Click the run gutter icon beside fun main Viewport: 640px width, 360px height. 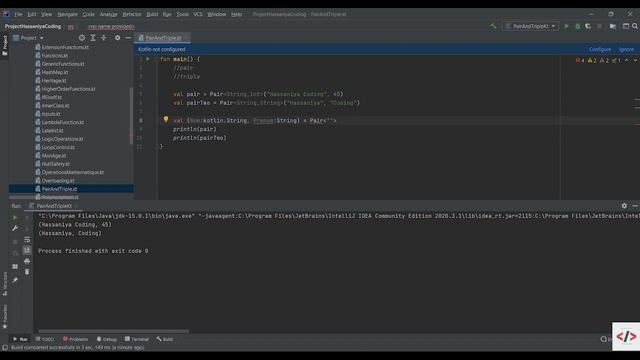[148, 59]
